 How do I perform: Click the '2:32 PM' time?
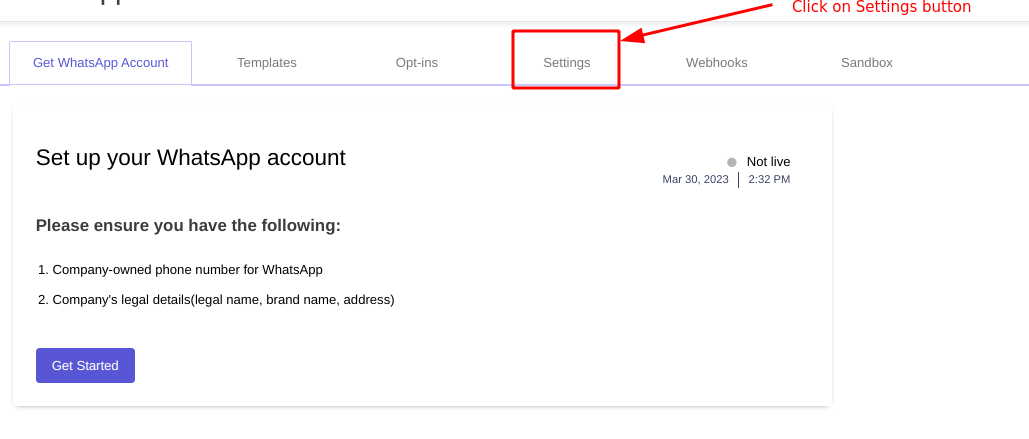pyautogui.click(x=769, y=179)
